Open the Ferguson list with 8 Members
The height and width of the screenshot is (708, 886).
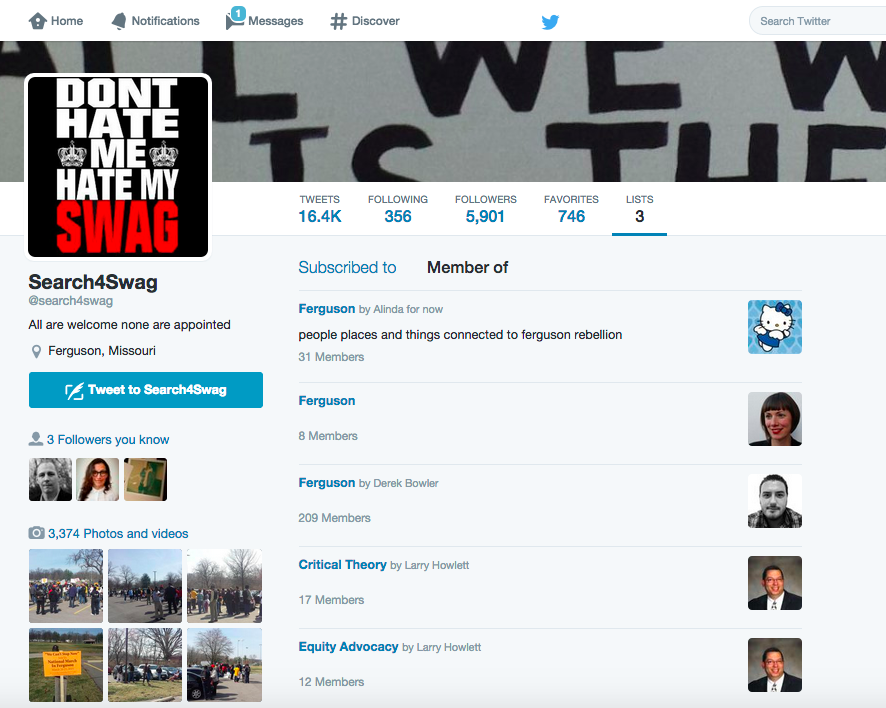pyautogui.click(x=327, y=401)
